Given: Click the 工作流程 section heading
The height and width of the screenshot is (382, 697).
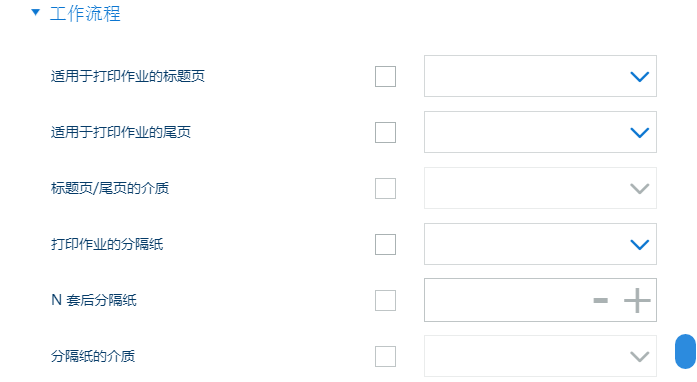Looking at the screenshot, I should coord(85,14).
